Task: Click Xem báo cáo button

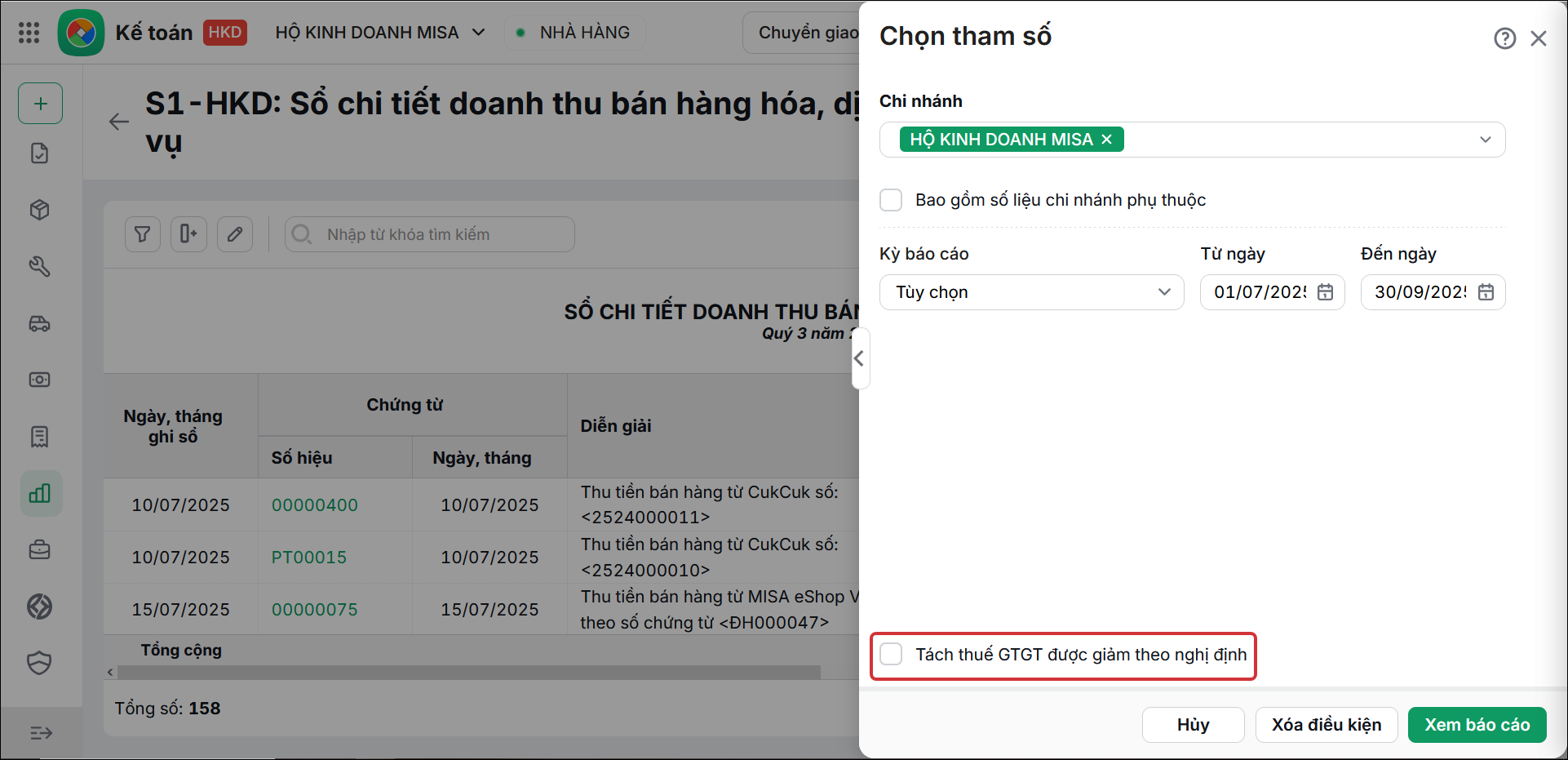Action: click(1477, 725)
